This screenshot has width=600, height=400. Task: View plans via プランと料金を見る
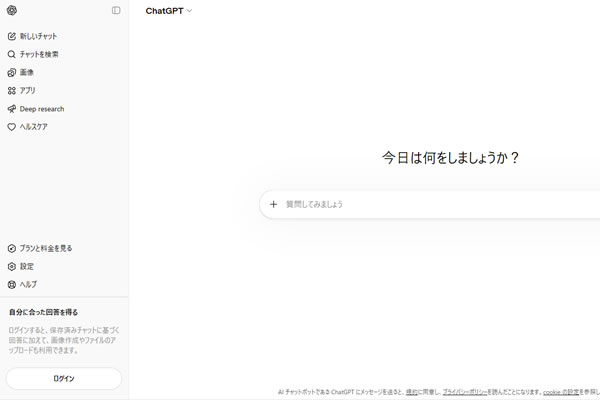coord(45,248)
